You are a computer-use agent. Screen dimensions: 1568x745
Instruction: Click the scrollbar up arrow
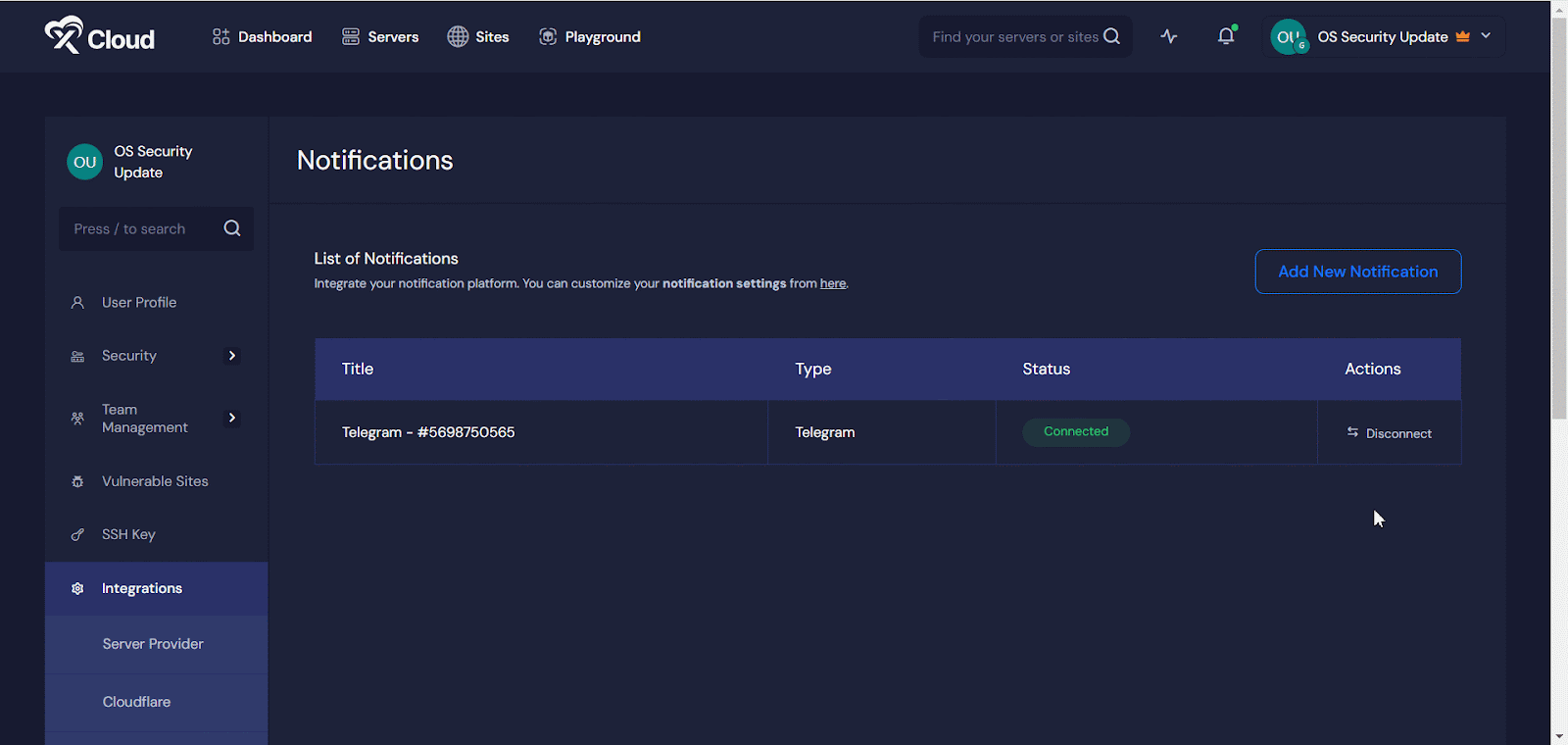coord(1559,8)
